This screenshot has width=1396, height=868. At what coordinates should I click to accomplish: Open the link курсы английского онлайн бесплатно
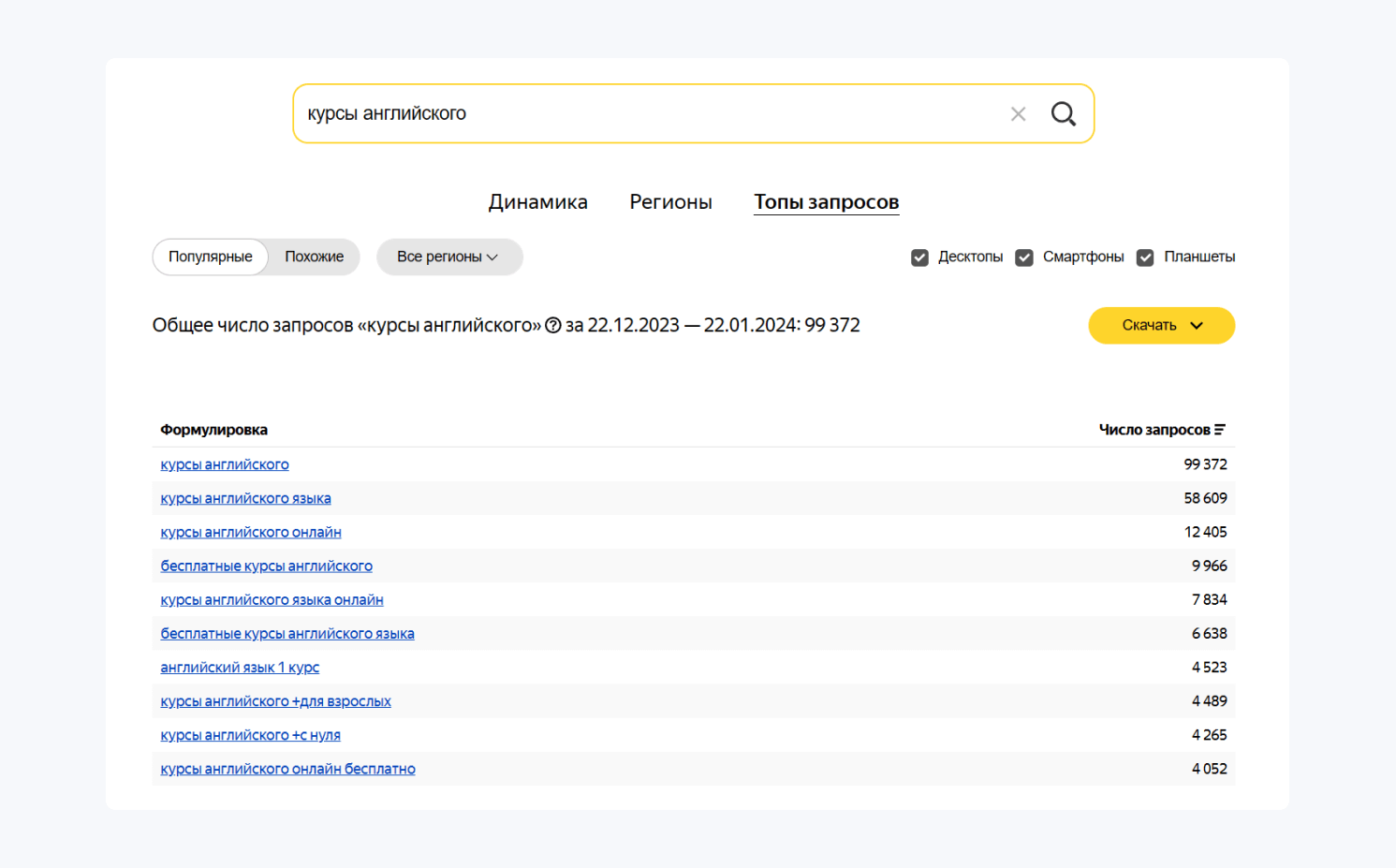click(x=287, y=769)
